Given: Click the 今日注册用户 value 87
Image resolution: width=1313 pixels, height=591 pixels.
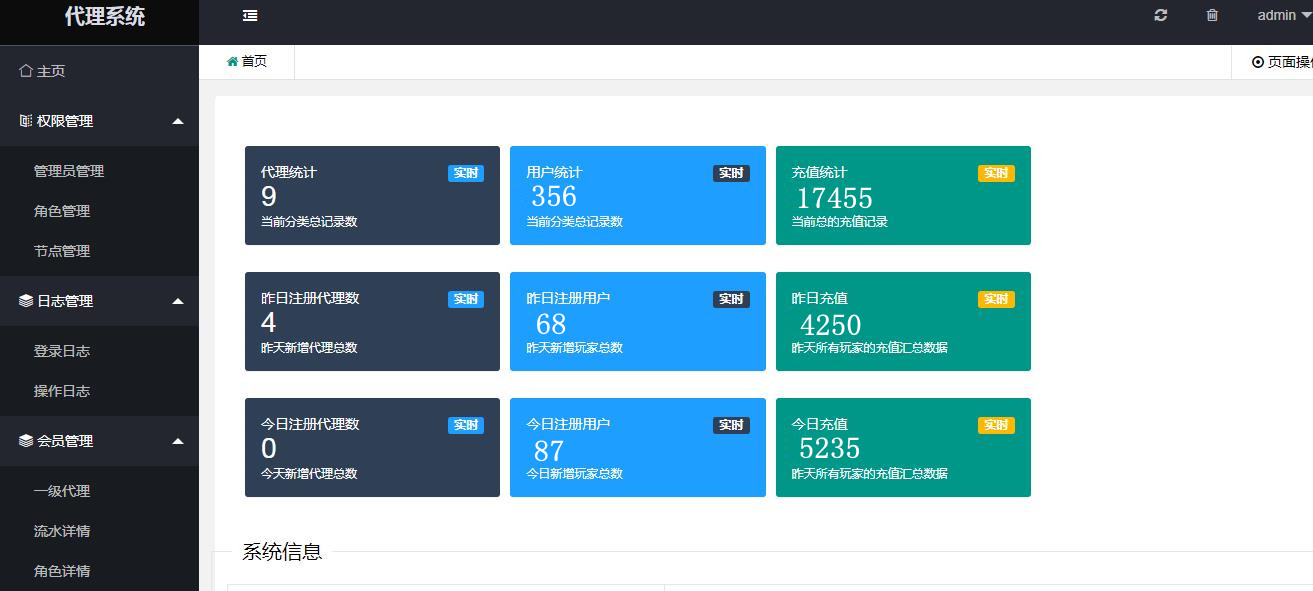Looking at the screenshot, I should [x=549, y=451].
